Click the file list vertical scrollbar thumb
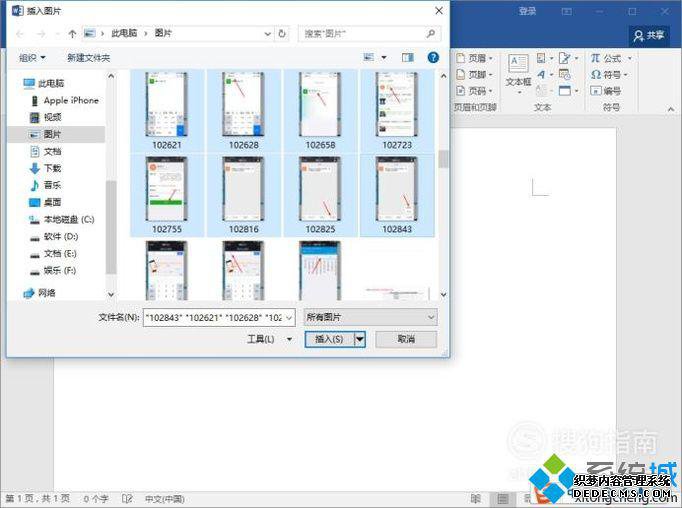This screenshot has height=508, width=682. [443, 159]
